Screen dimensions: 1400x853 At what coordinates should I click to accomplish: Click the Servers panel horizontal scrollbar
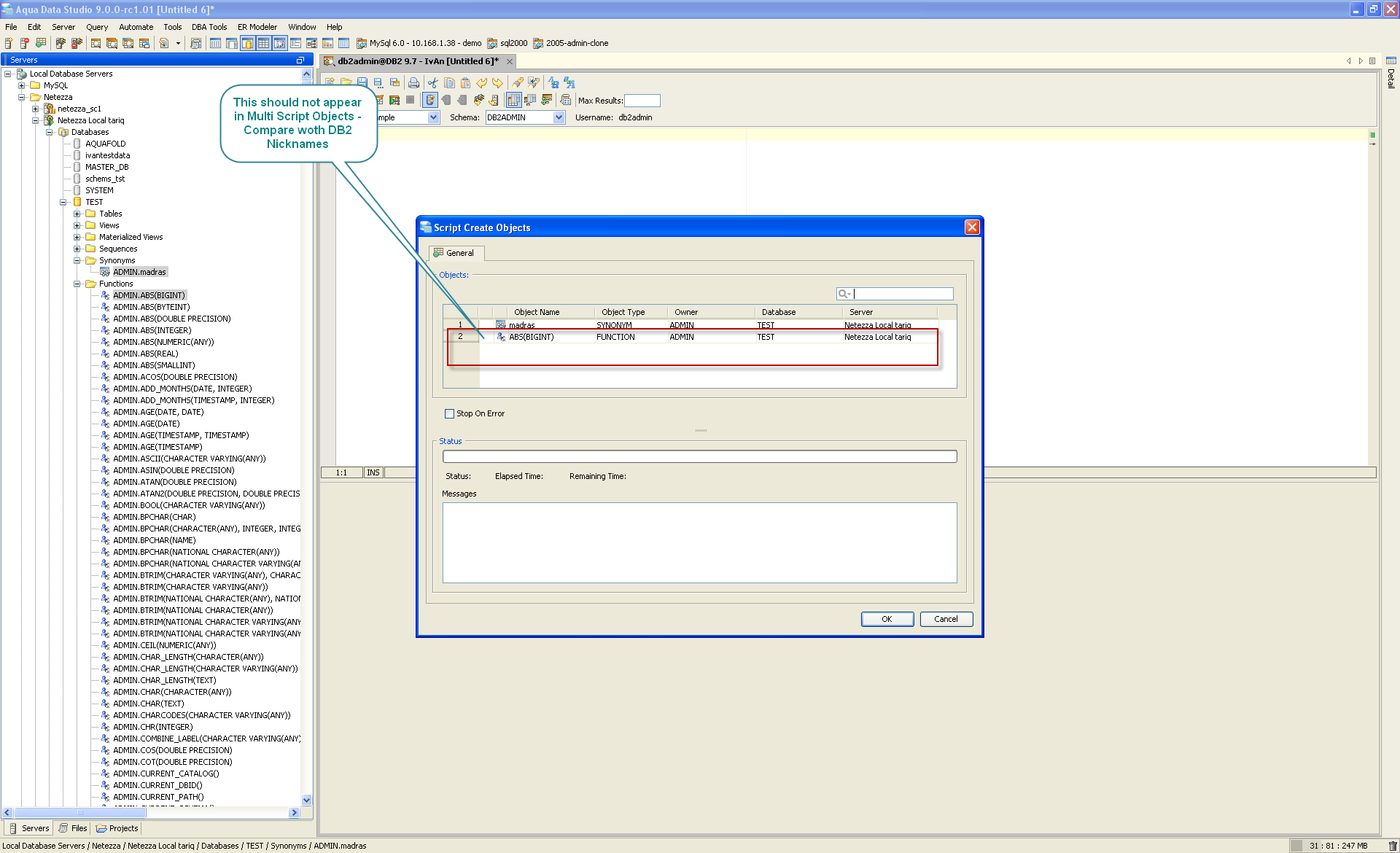point(80,812)
